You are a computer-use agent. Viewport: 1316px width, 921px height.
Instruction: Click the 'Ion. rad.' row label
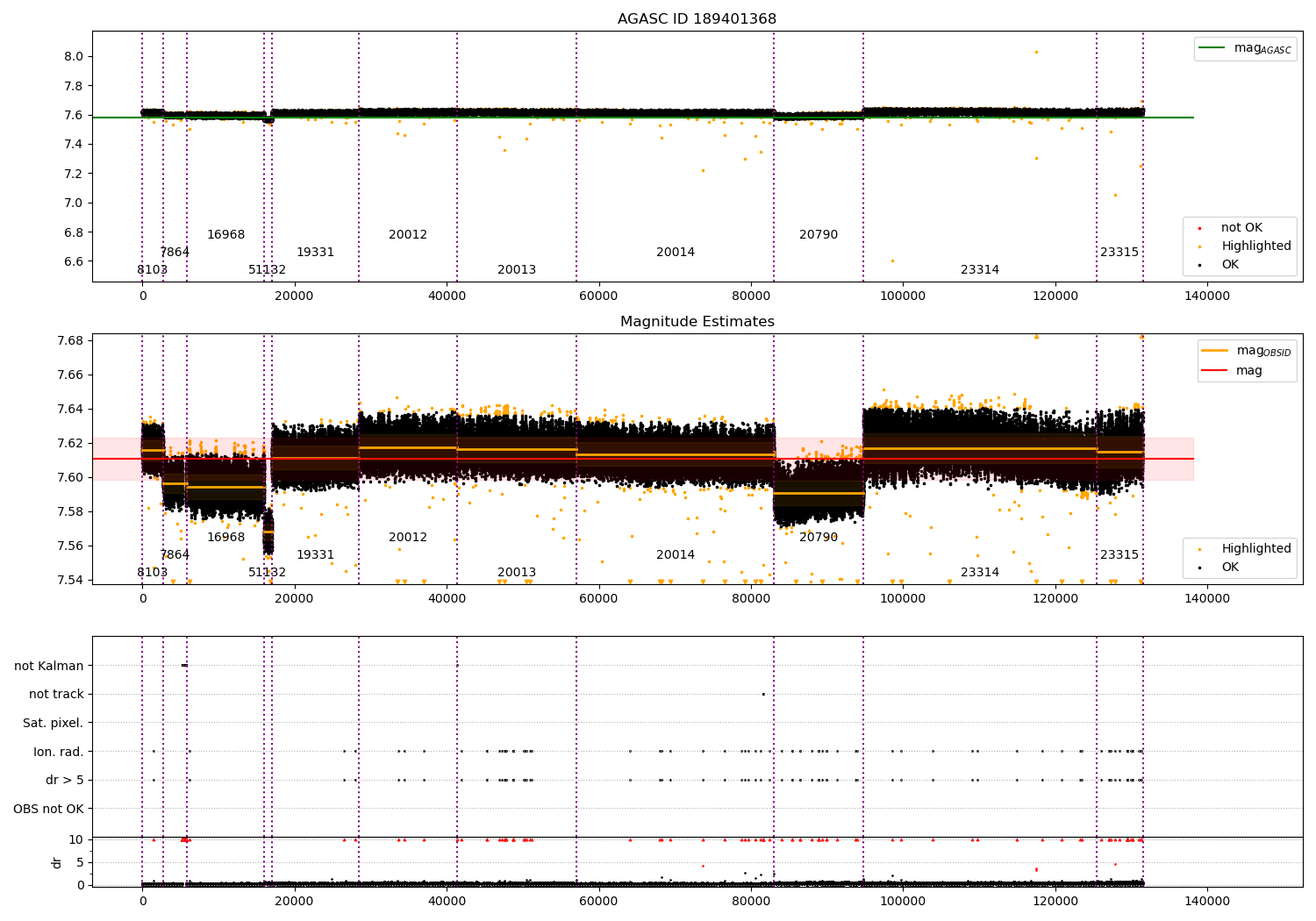click(x=59, y=752)
